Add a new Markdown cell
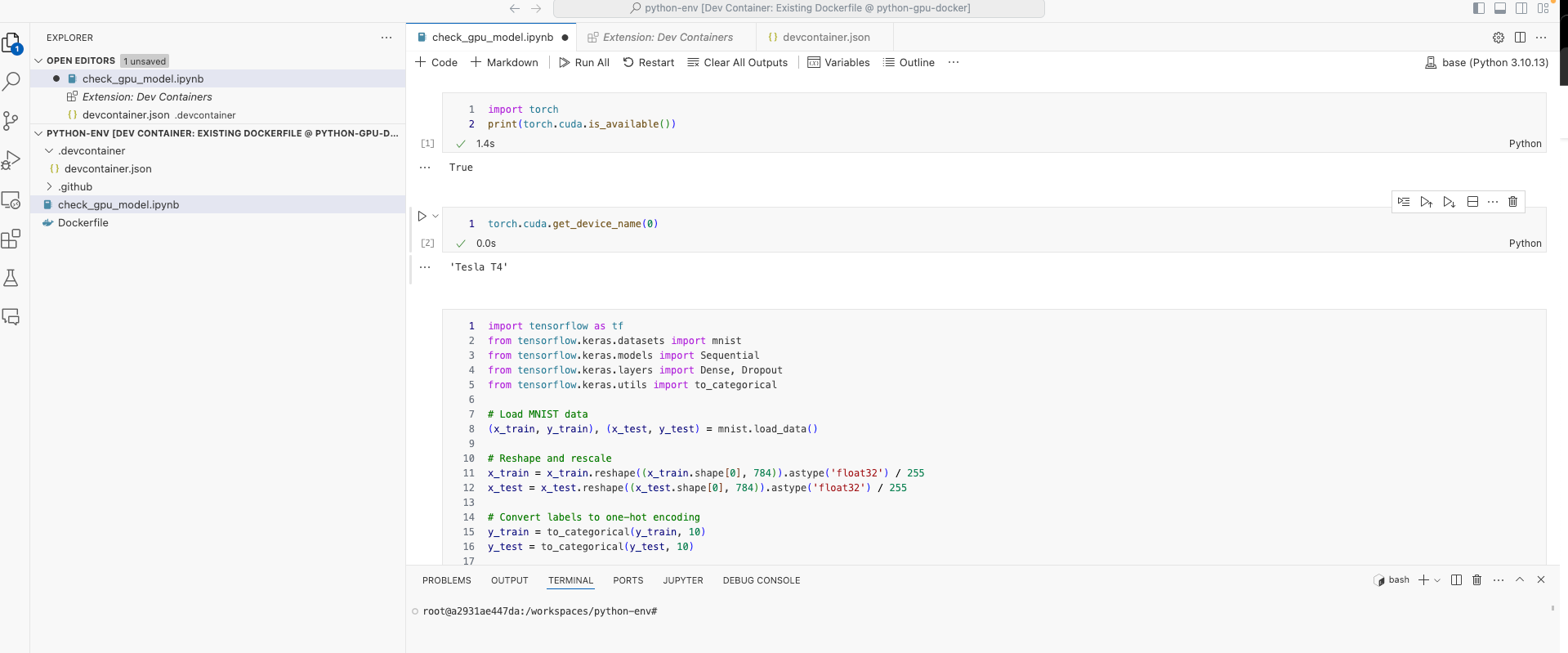1568x653 pixels. click(504, 62)
